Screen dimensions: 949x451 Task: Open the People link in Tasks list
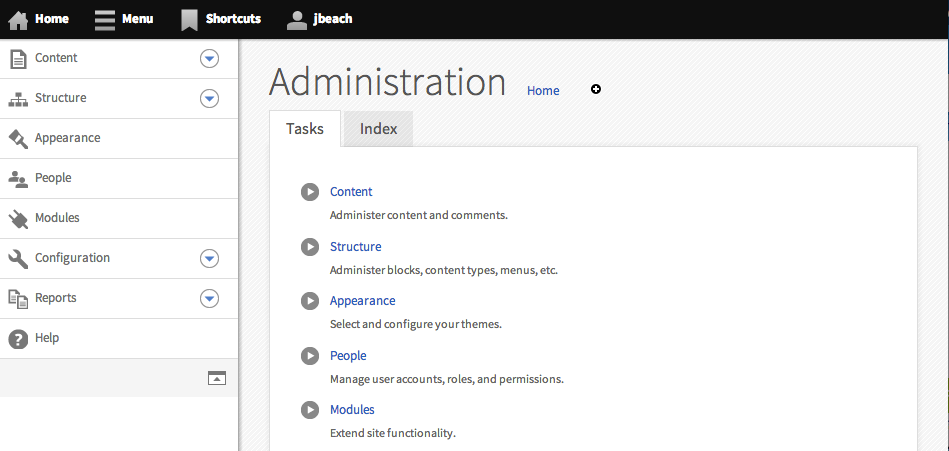[348, 356]
